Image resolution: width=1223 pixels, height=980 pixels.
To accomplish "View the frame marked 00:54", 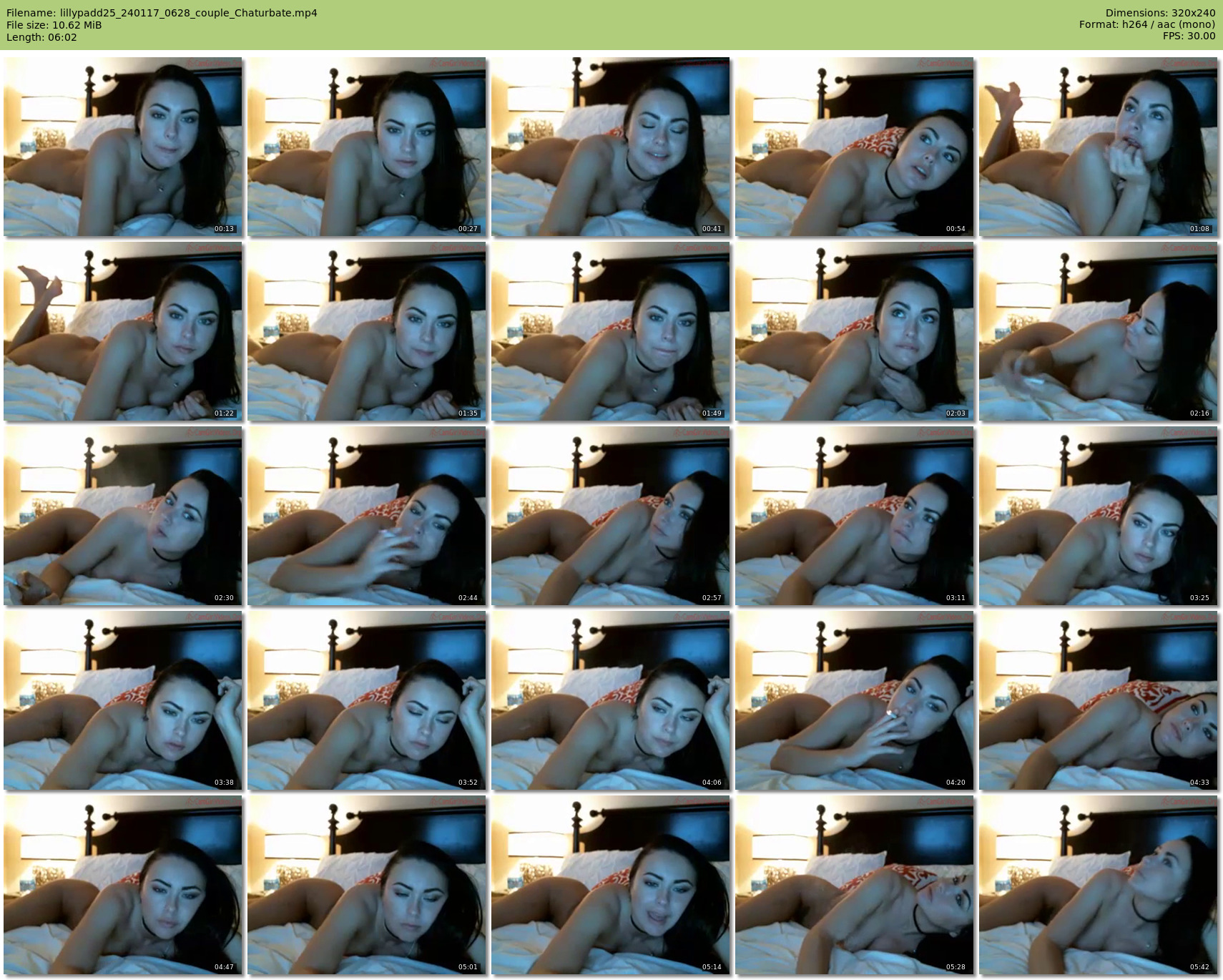I will (x=855, y=147).
